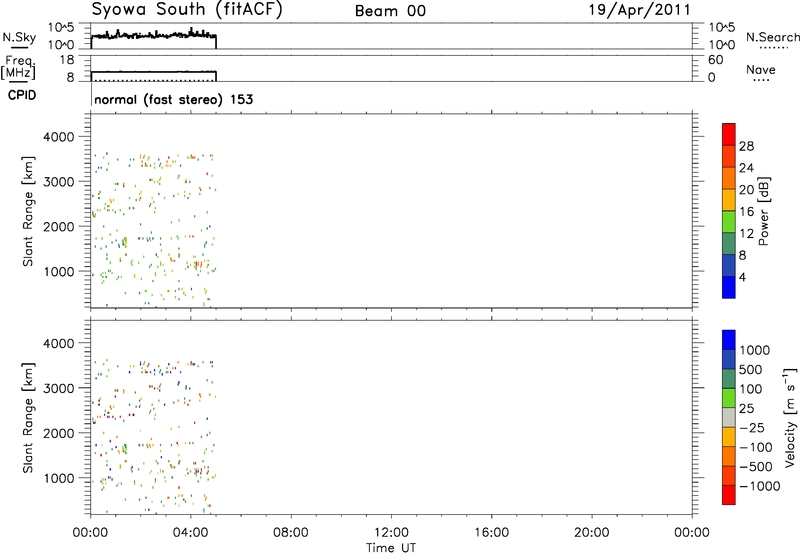Click the date '19/Apr/2011'
The width and height of the screenshot is (800, 554).
tap(640, 10)
